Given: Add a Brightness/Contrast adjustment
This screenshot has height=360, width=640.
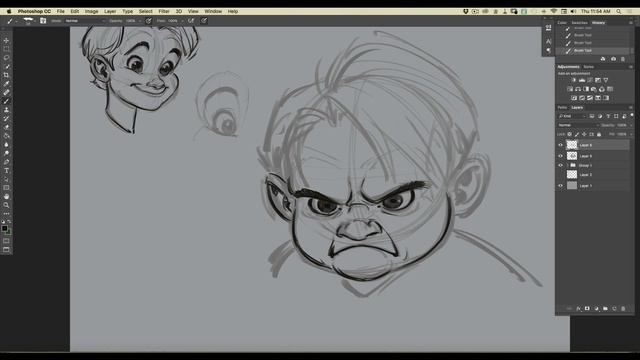Looking at the screenshot, I should 574,80.
